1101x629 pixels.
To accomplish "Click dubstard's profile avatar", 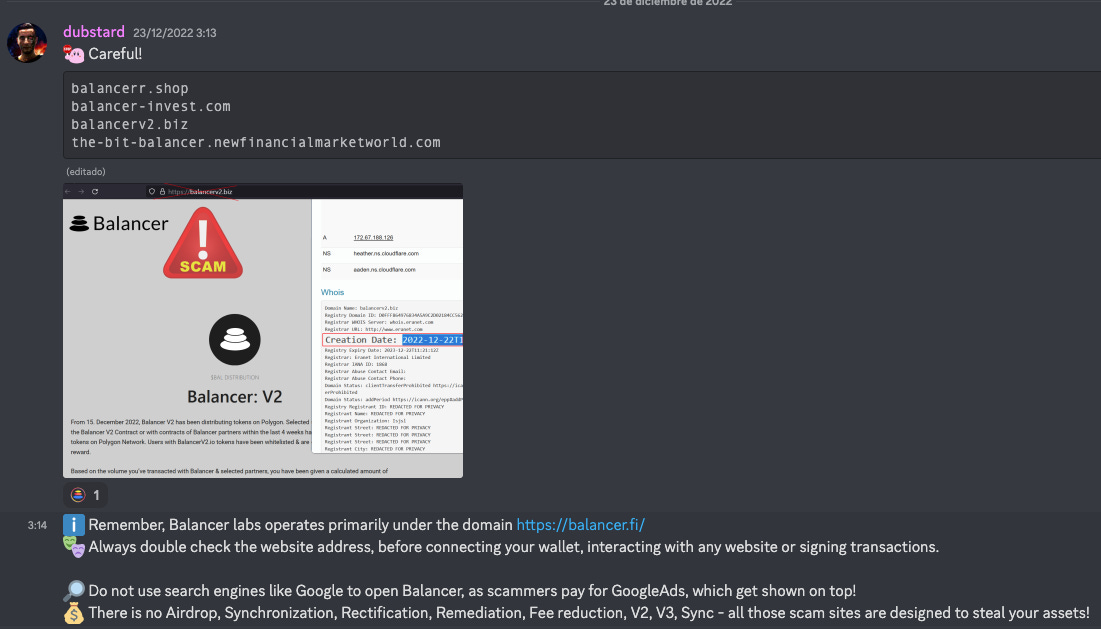I will [x=27, y=43].
